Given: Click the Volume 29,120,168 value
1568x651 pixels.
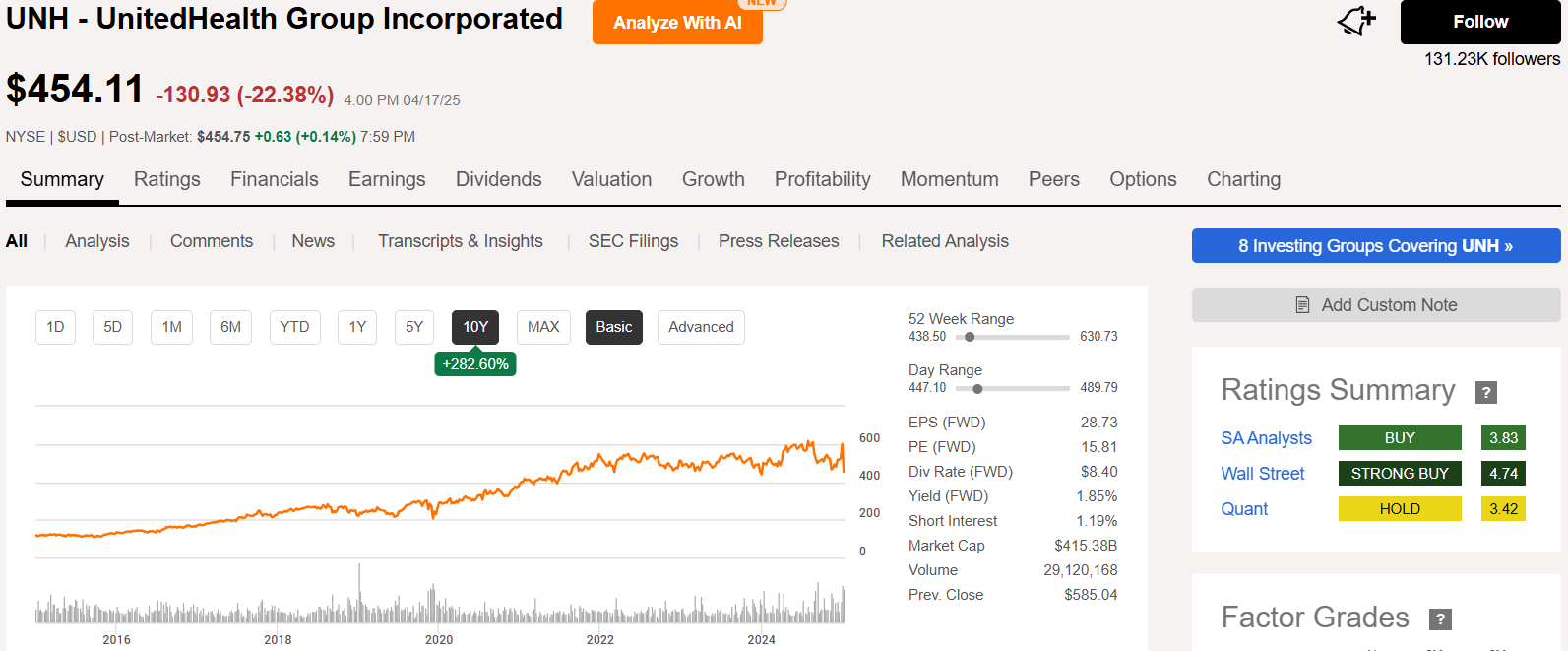Looking at the screenshot, I should click(1081, 570).
